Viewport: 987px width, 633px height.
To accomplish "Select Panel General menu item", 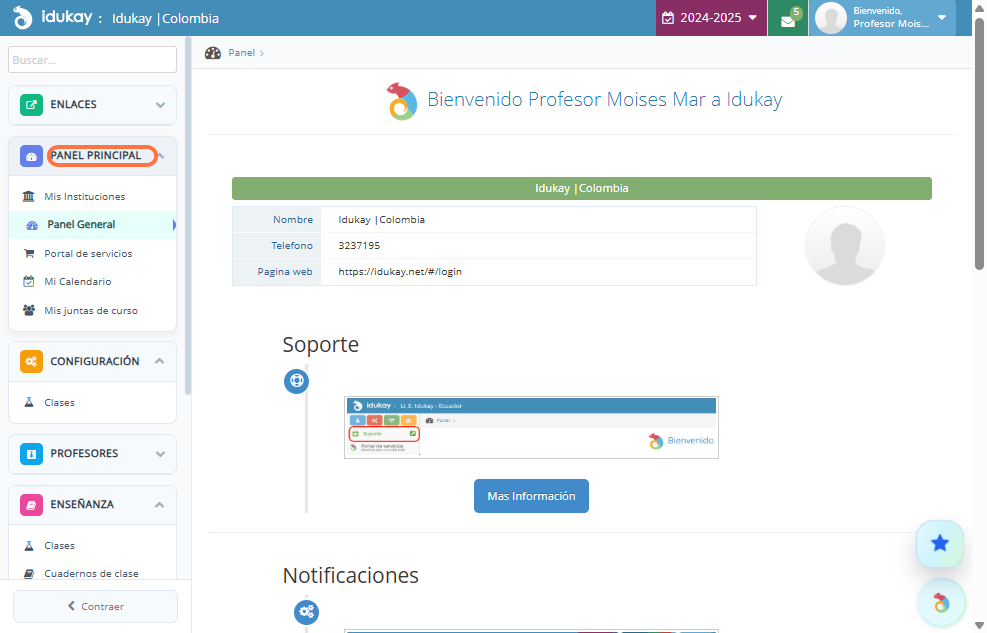I will point(93,225).
